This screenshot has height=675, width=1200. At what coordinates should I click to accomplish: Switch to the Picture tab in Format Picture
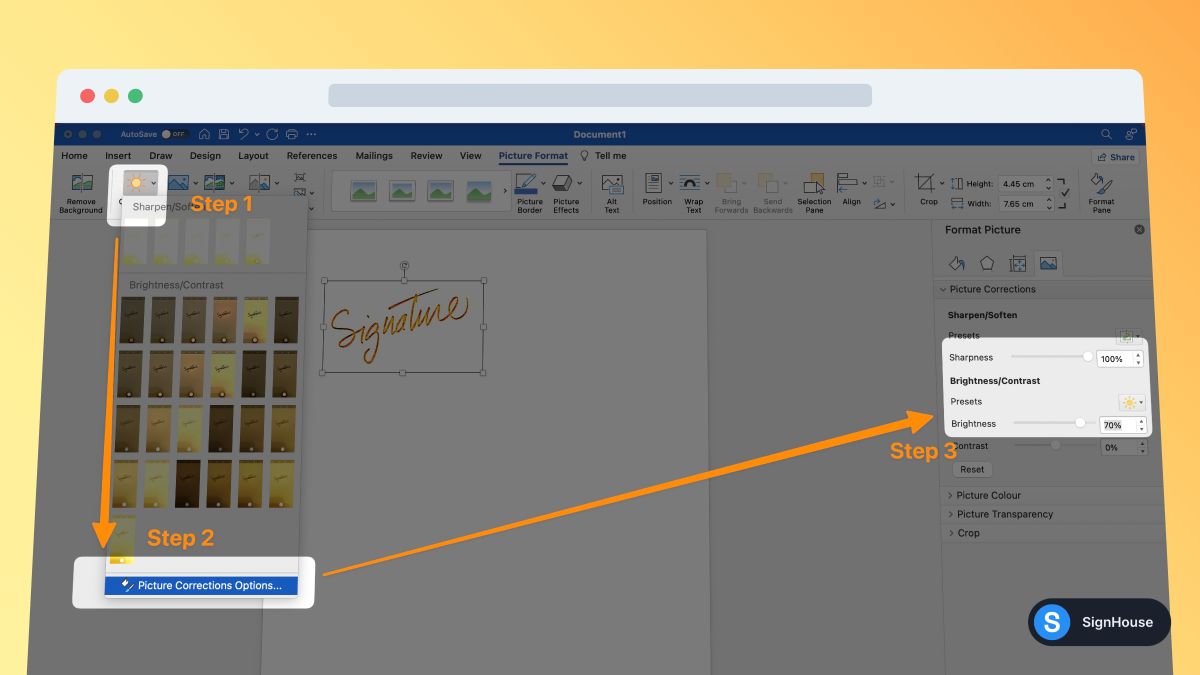click(1047, 263)
